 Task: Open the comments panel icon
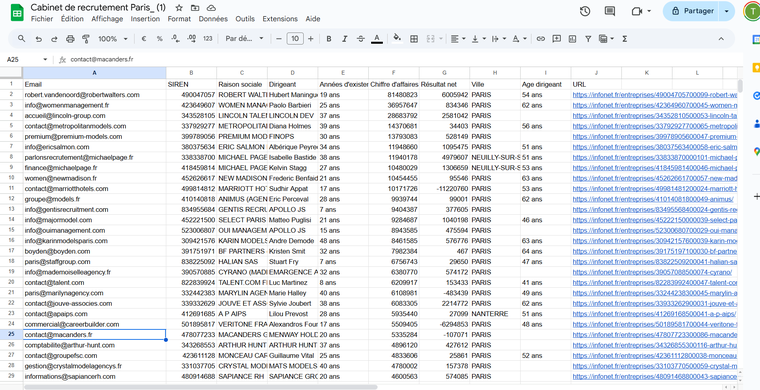(610, 11)
